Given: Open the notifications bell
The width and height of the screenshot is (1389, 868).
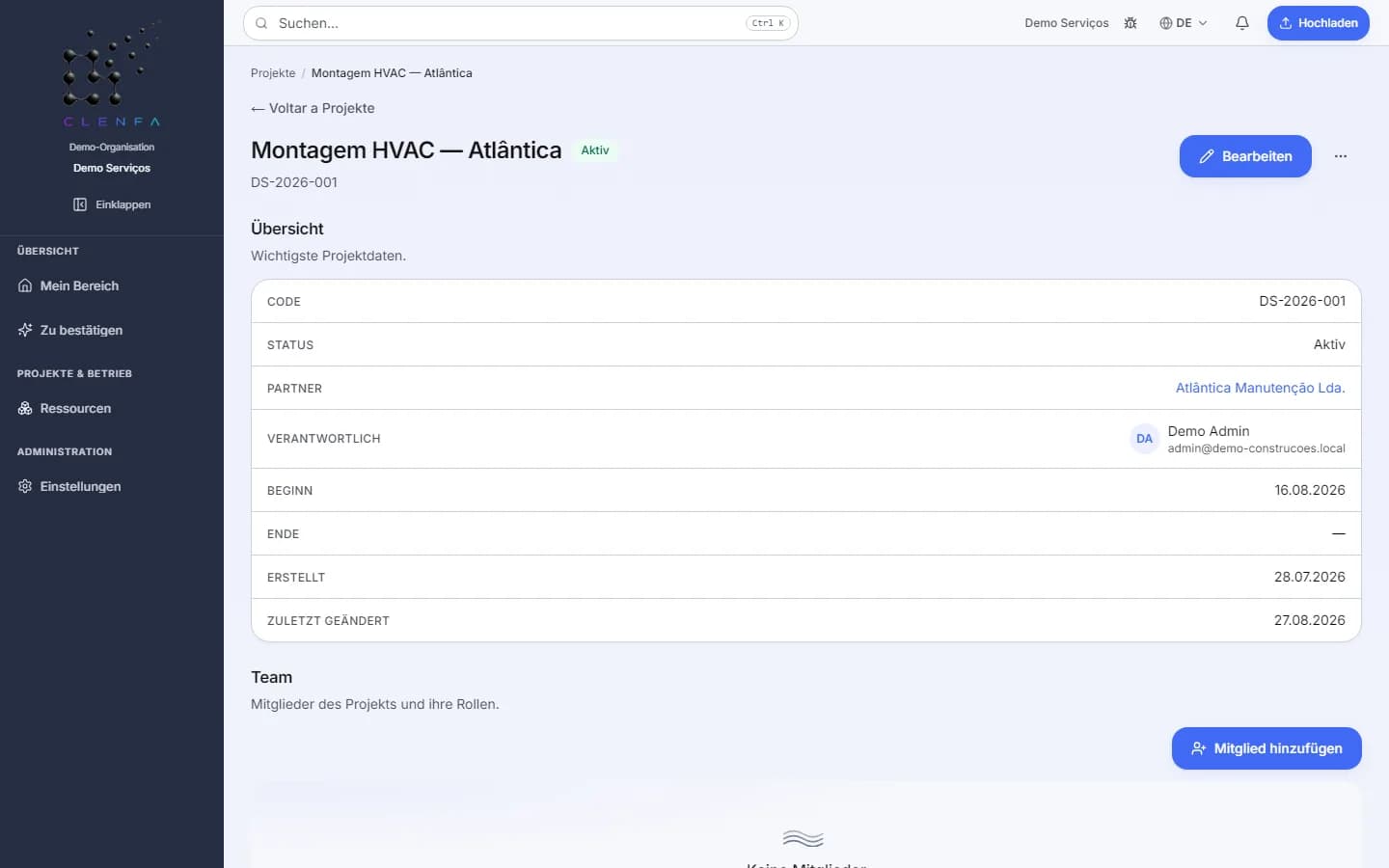Looking at the screenshot, I should tap(1242, 23).
